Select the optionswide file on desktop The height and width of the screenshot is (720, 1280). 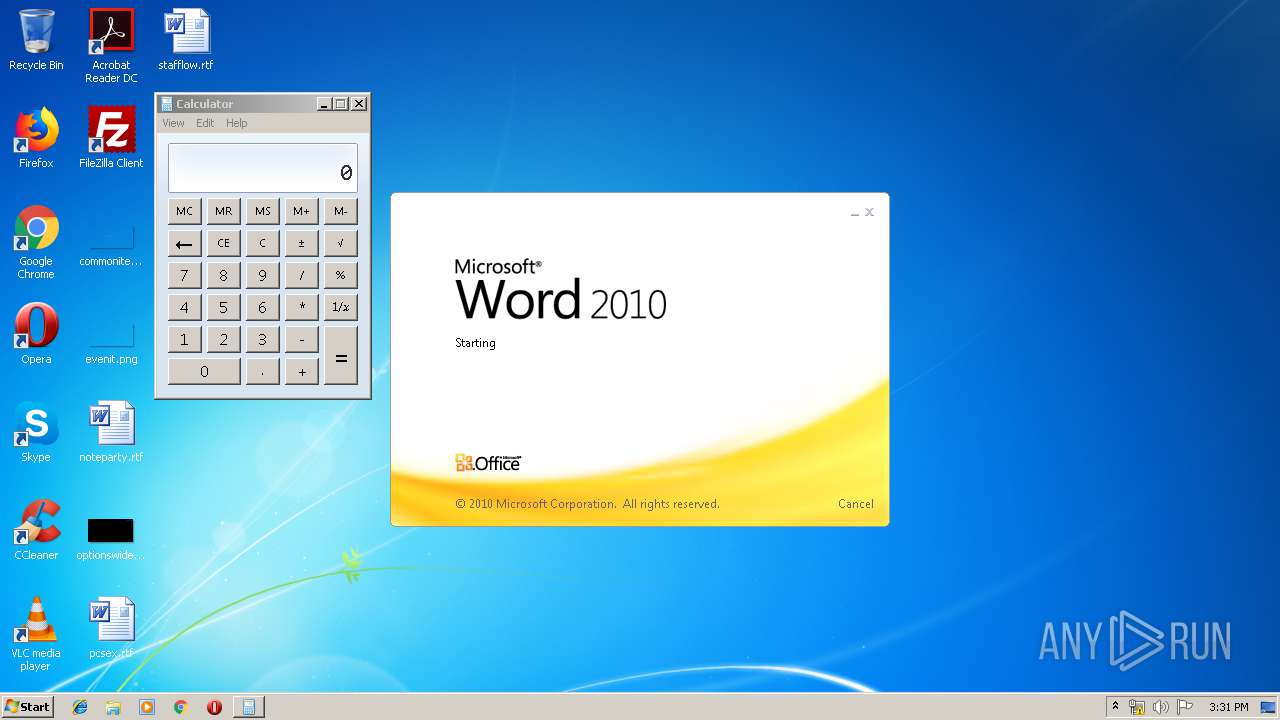[111, 539]
